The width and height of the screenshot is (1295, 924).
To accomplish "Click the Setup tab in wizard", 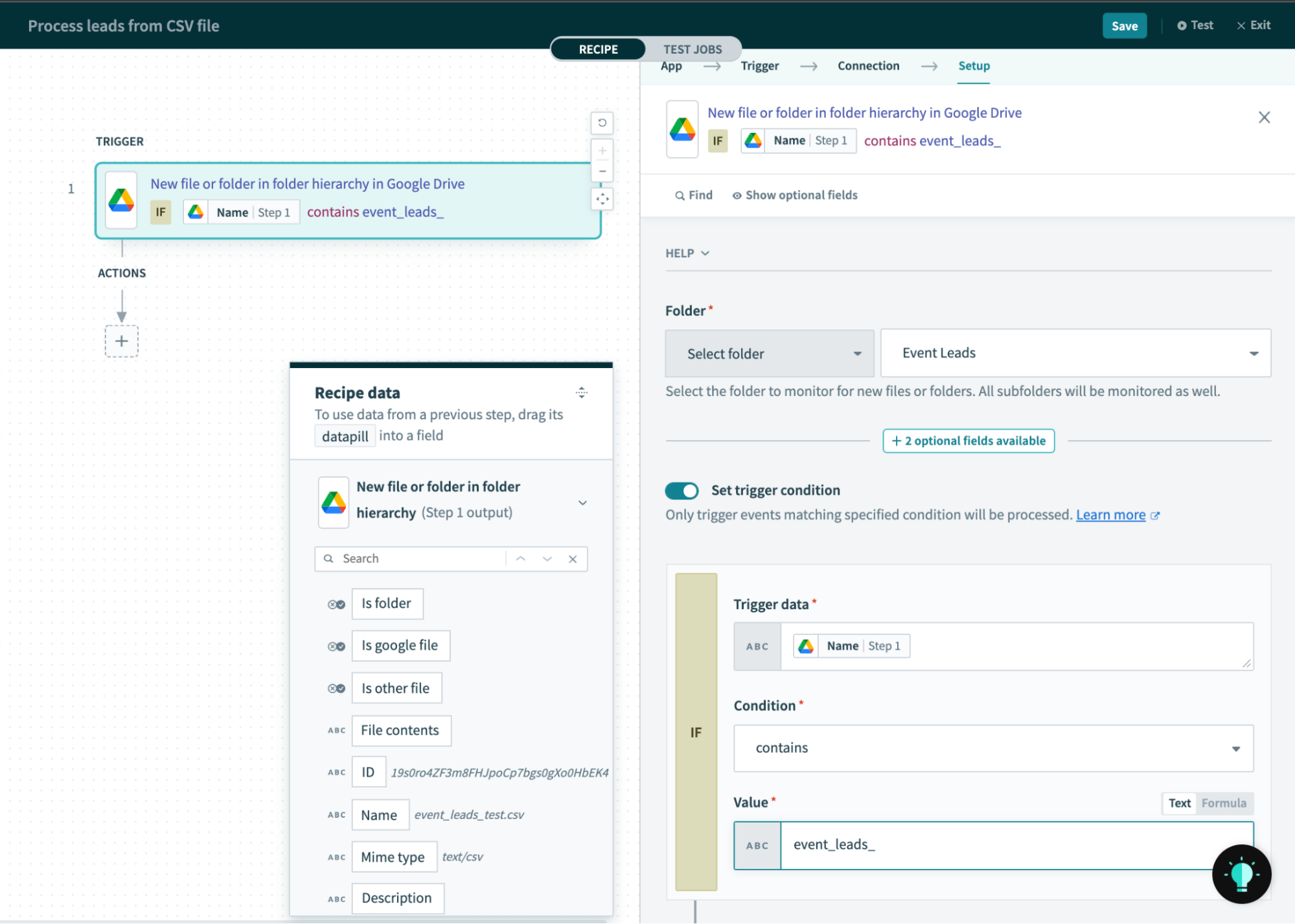I will click(973, 66).
